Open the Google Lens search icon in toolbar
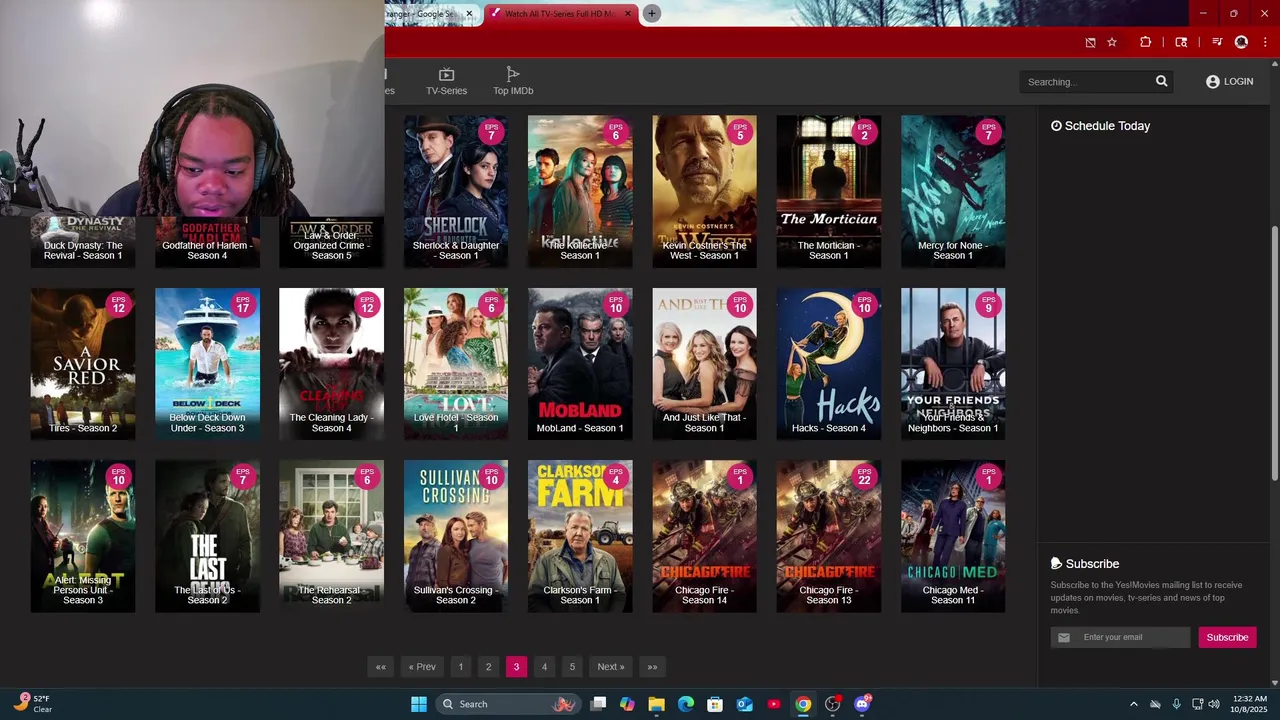 (1181, 42)
